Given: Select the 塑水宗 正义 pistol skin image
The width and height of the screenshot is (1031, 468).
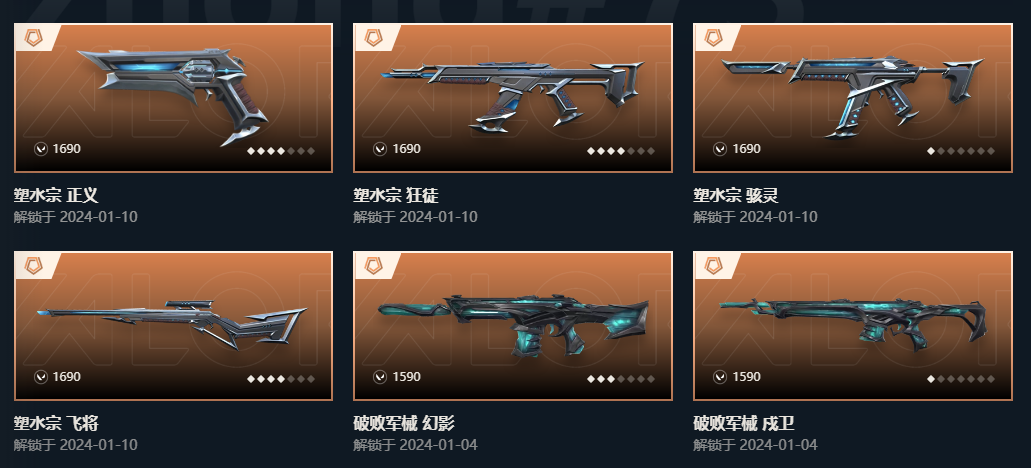Looking at the screenshot, I should (173, 95).
